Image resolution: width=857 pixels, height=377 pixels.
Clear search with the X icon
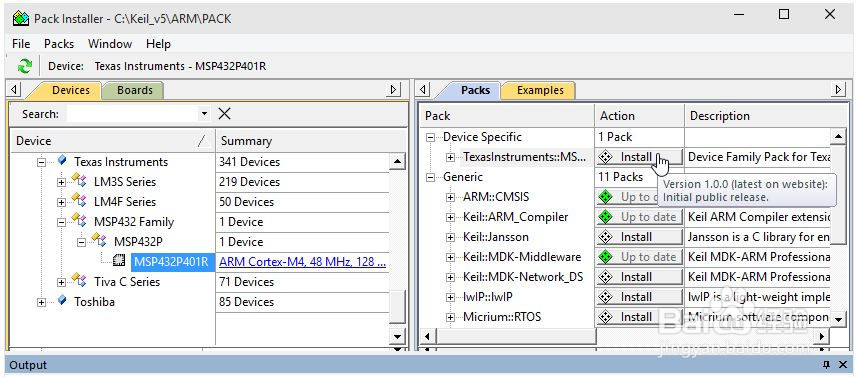coord(224,114)
